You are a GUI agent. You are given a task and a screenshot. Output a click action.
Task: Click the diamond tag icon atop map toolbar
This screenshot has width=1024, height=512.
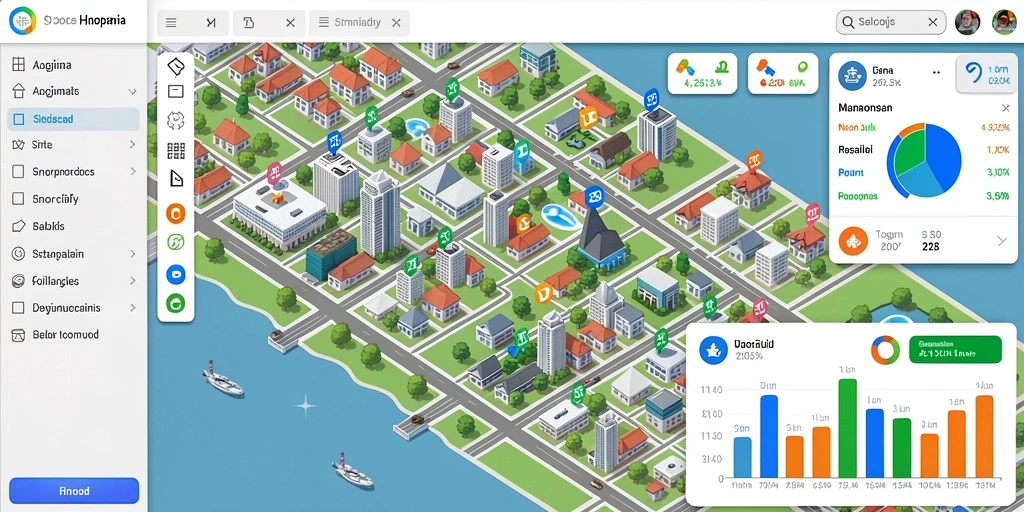point(176,66)
